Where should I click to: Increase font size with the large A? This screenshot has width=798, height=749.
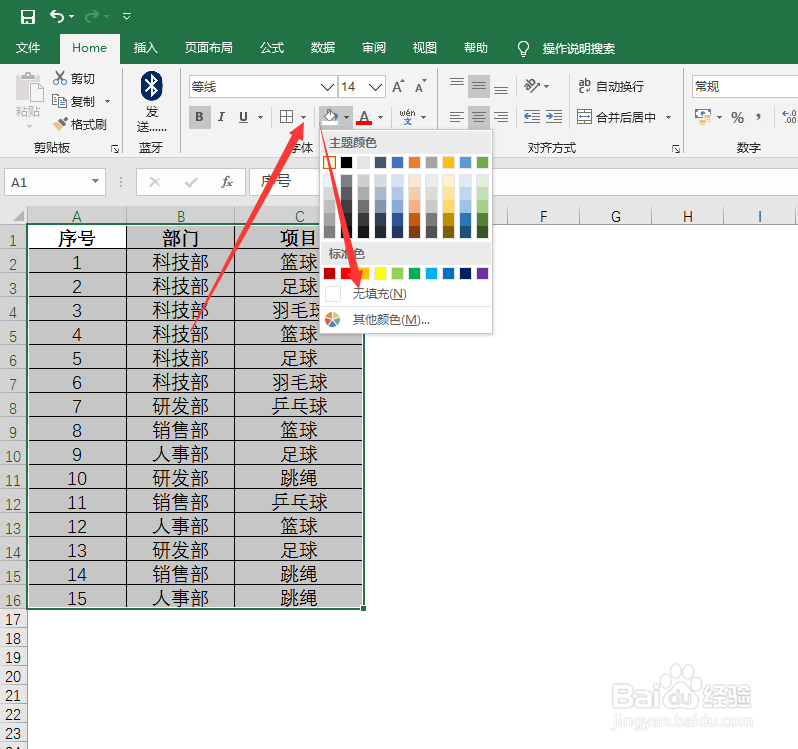click(x=398, y=87)
